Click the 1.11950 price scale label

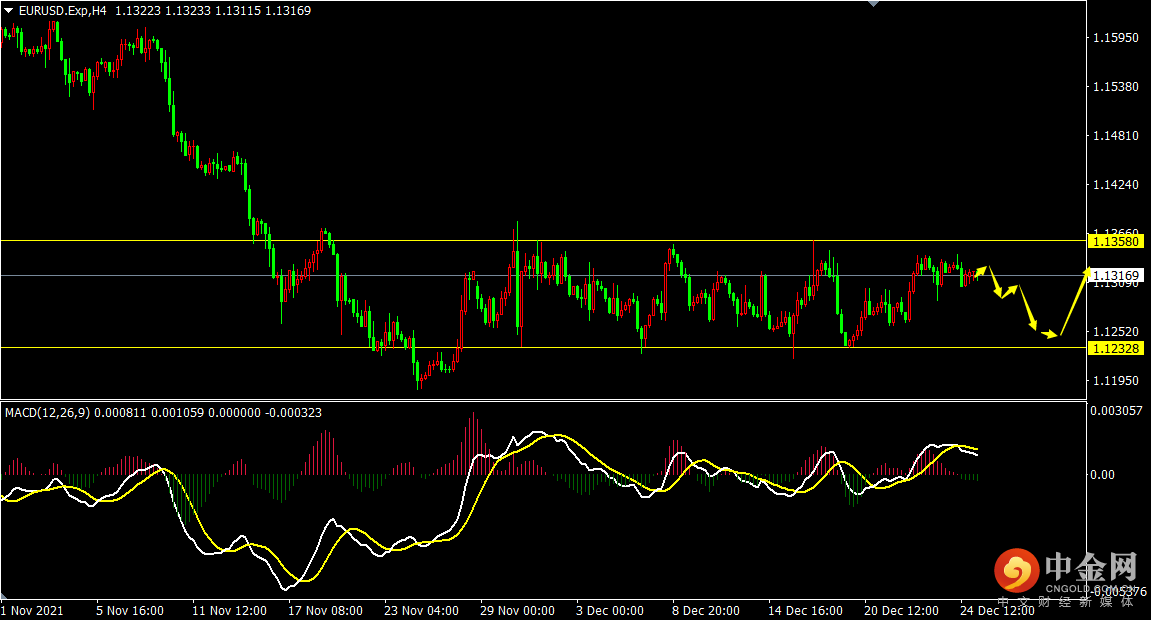click(x=1116, y=381)
